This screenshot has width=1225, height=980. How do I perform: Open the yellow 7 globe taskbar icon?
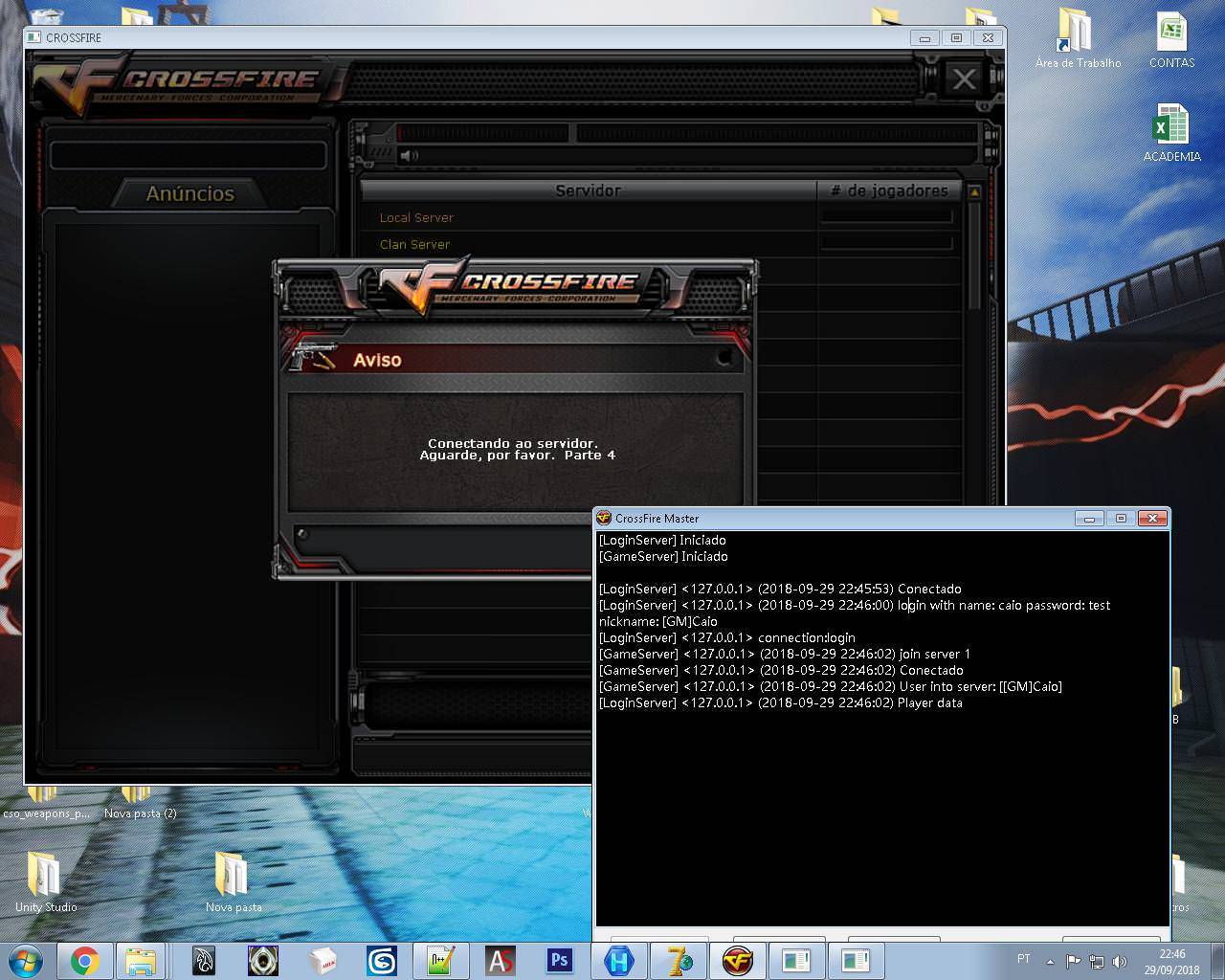point(679,960)
